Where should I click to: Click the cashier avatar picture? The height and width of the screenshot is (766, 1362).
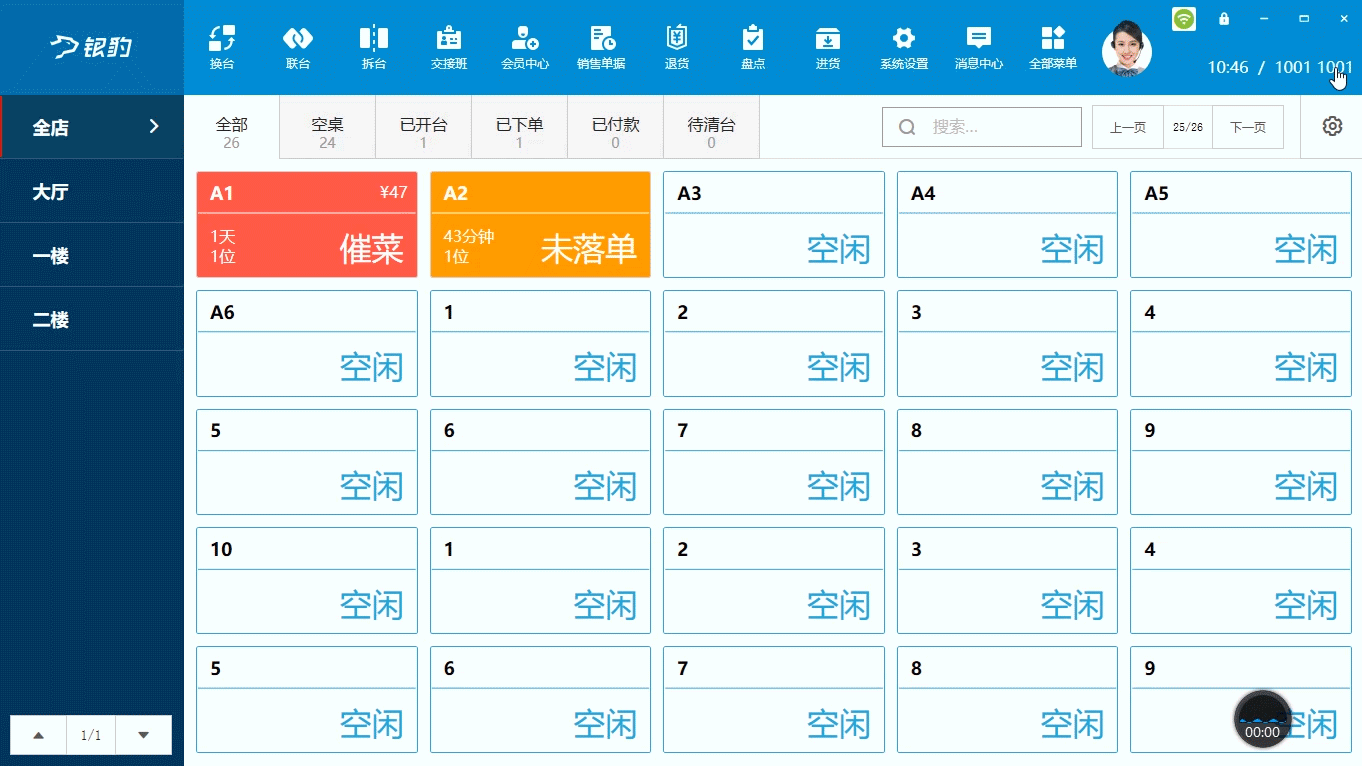pos(1127,50)
